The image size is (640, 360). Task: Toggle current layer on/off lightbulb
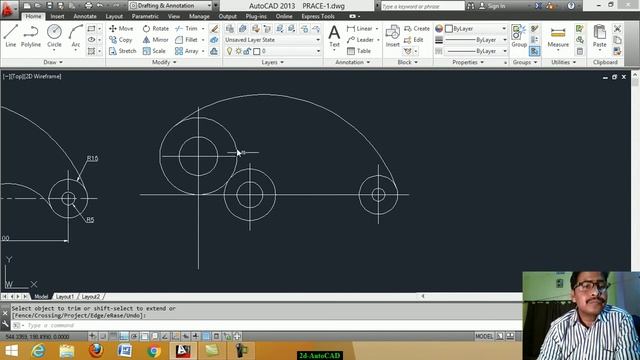229,51
